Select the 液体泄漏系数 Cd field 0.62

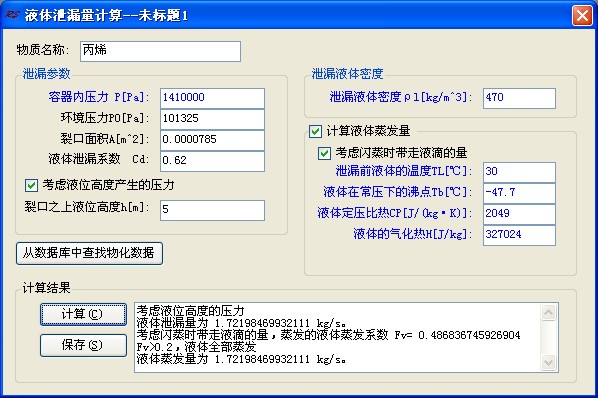coord(212,161)
